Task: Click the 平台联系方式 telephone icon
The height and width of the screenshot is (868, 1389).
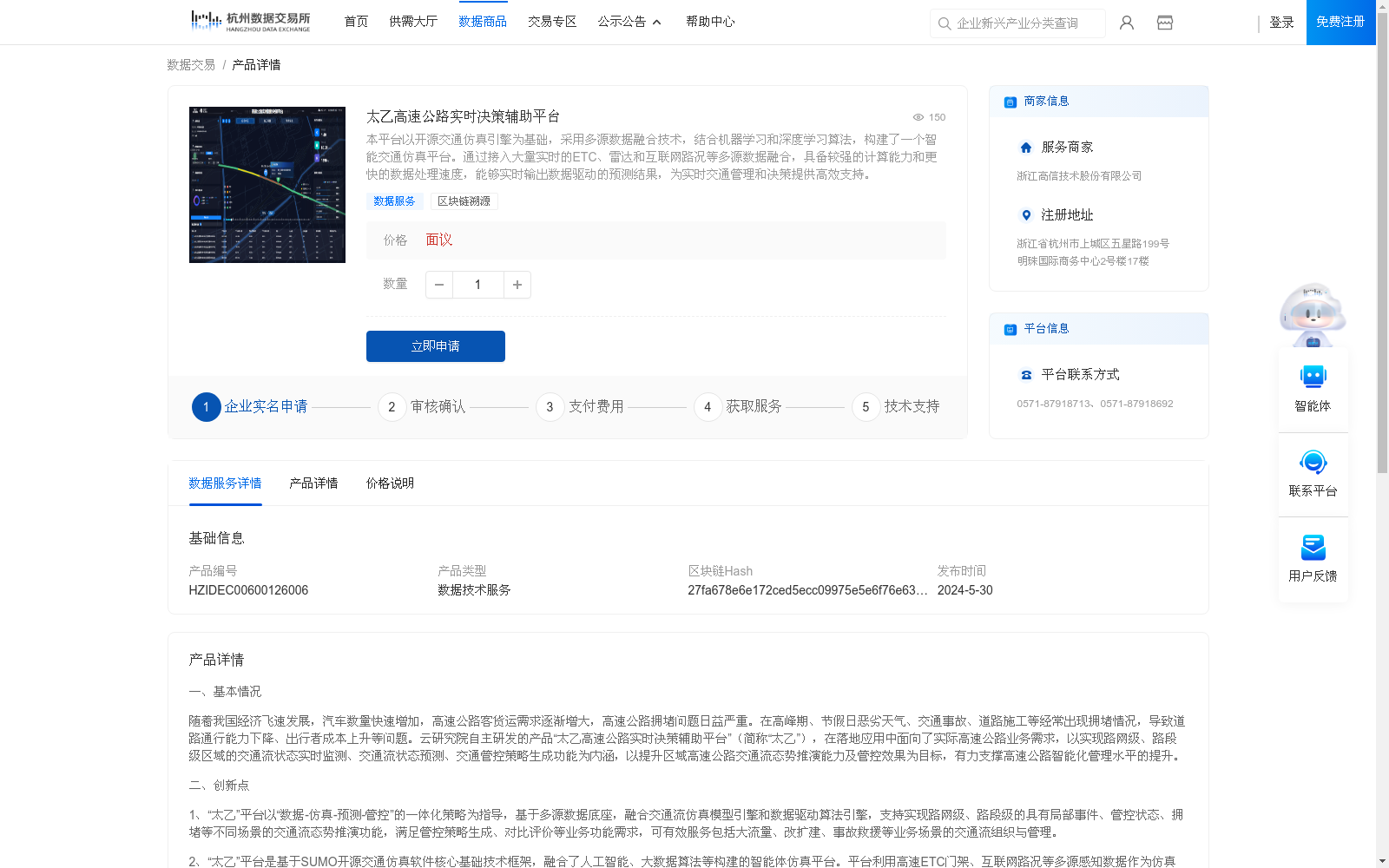Action: tap(1026, 375)
